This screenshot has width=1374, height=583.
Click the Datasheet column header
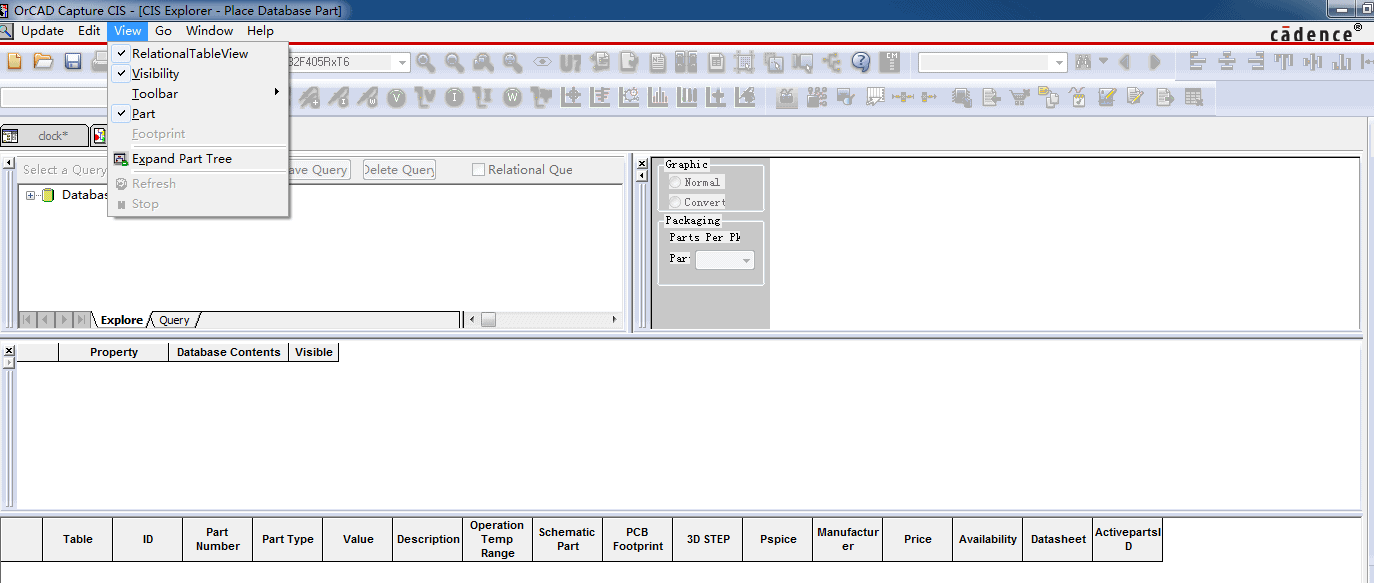[x=1058, y=539]
